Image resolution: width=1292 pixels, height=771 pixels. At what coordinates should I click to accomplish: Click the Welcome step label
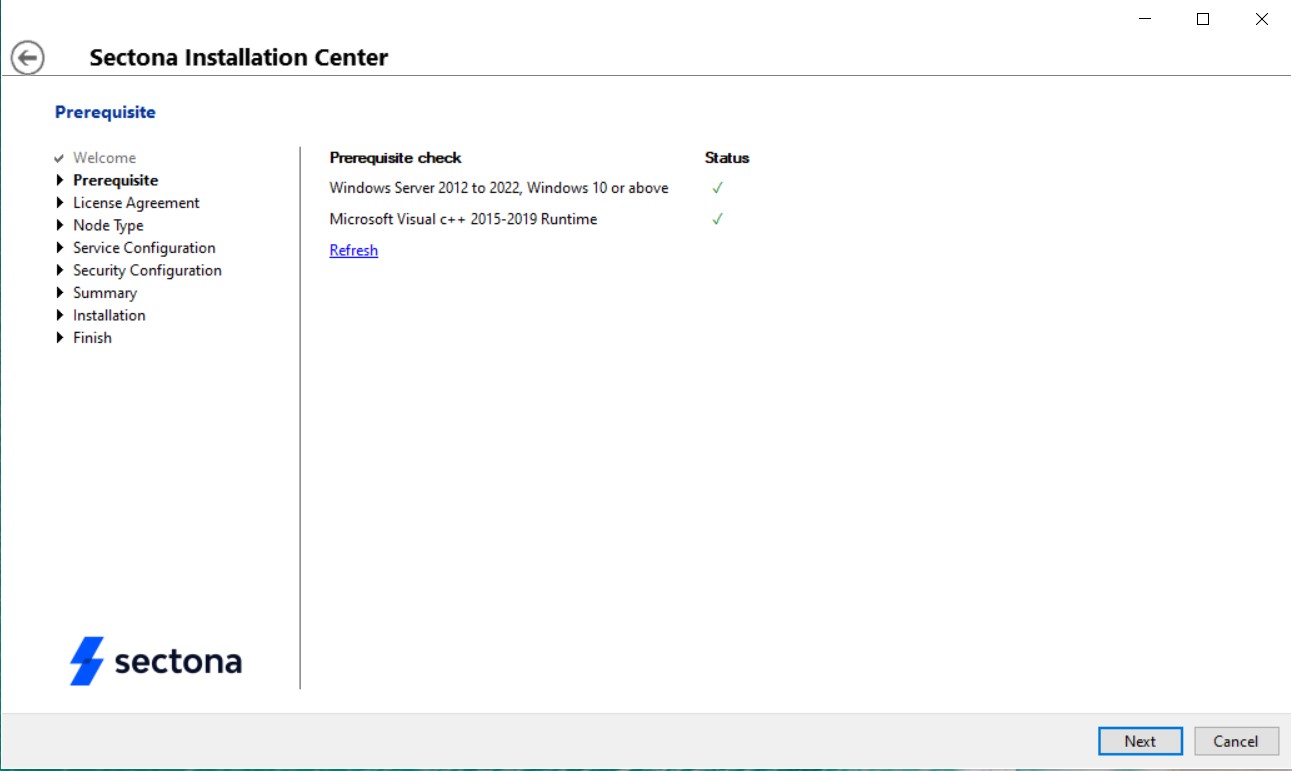click(x=104, y=158)
